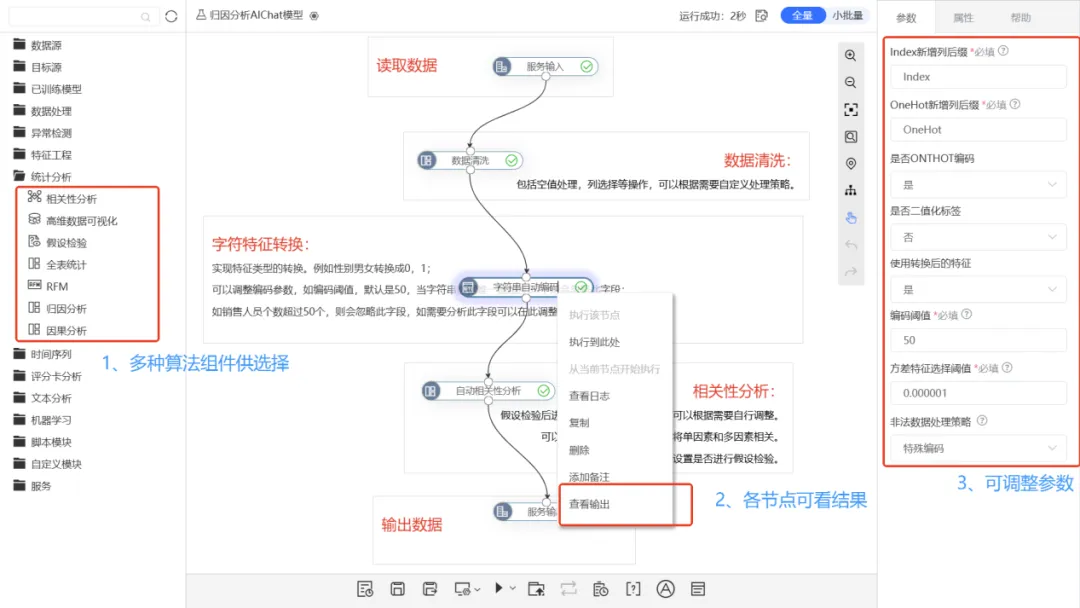Open the 参数 tab
The width and height of the screenshot is (1080, 608).
(906, 18)
